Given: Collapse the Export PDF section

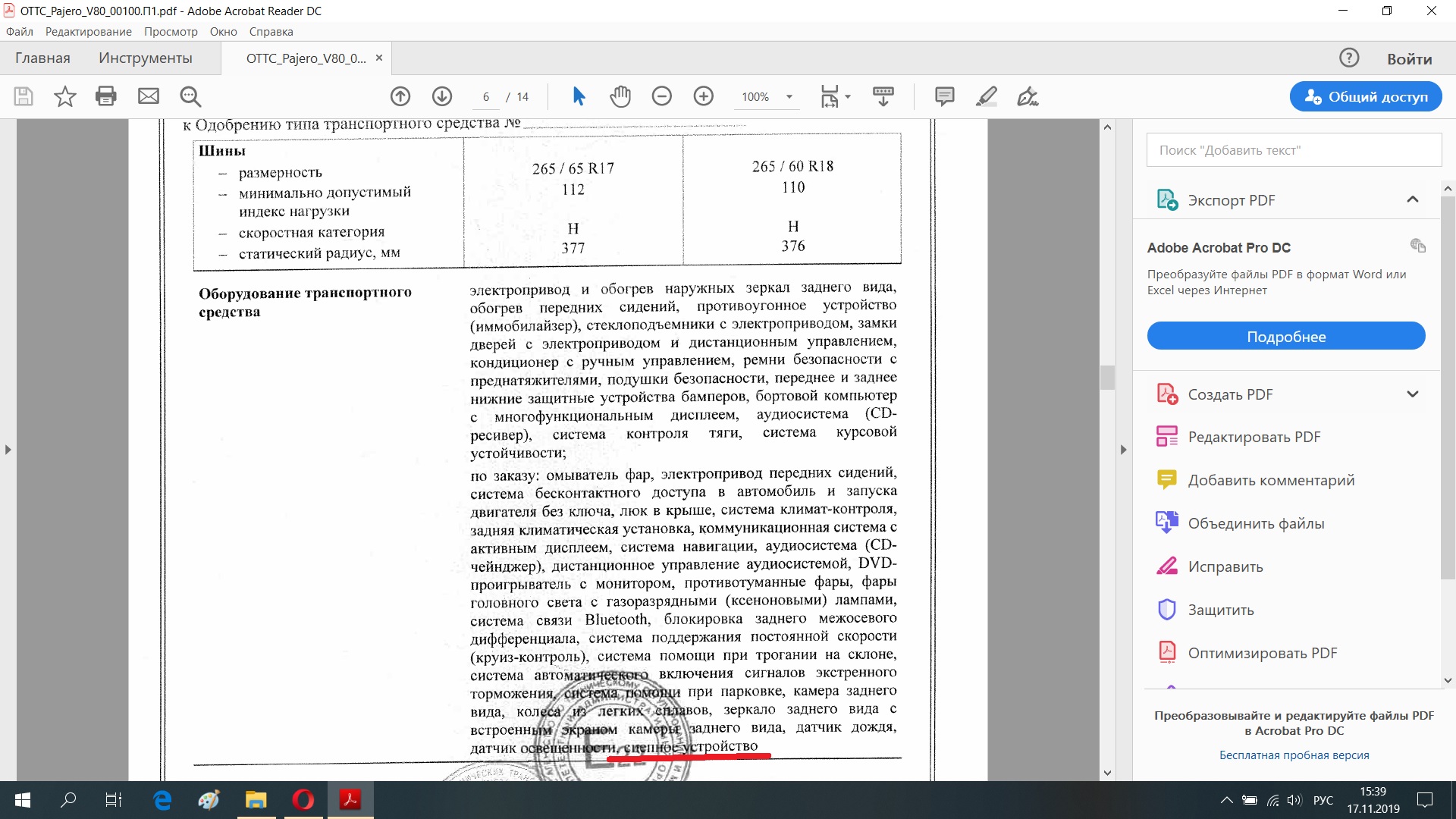Looking at the screenshot, I should (x=1412, y=199).
